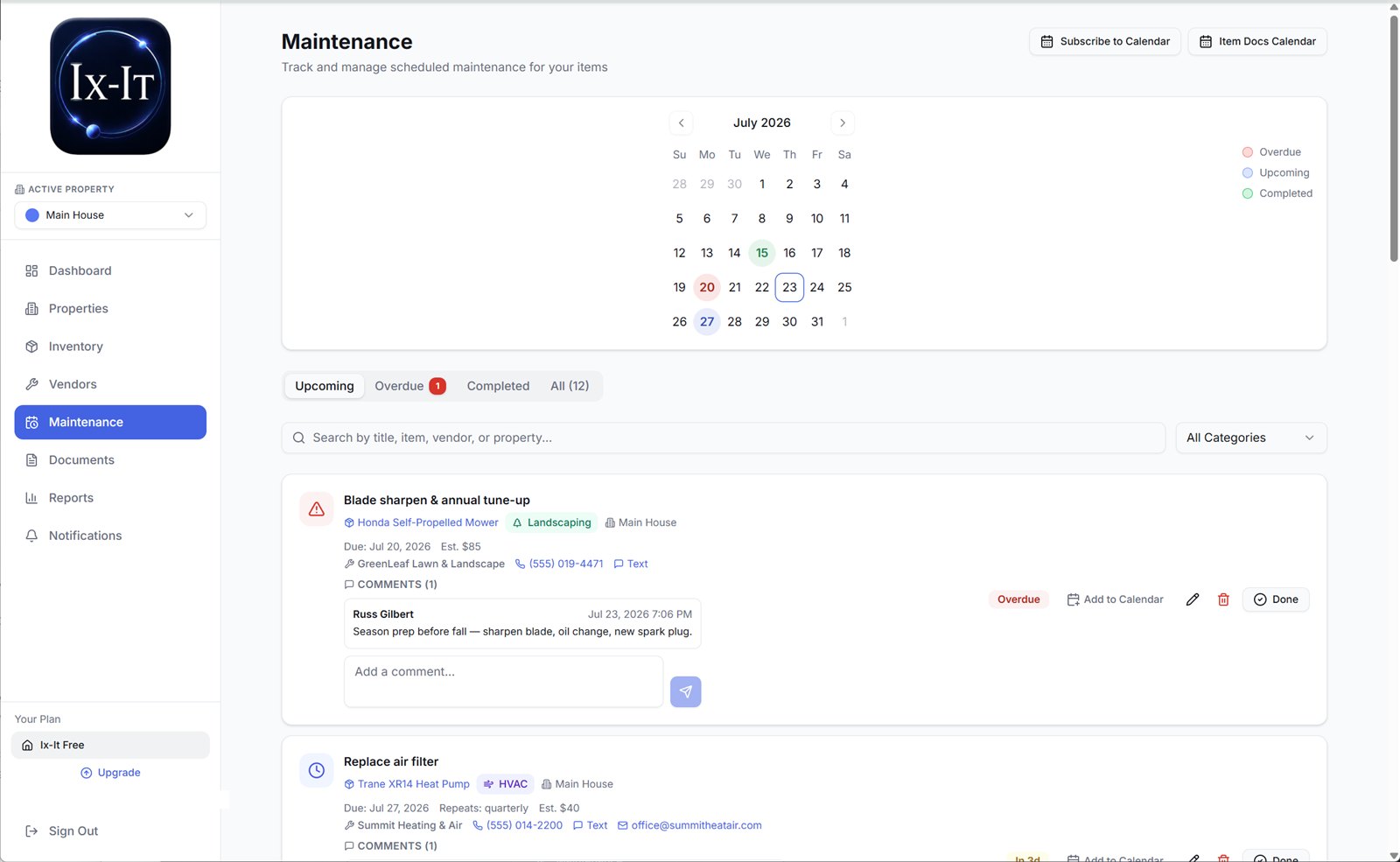Select July 20 overdue date
Screen dimensions: 1400x862
coord(707,287)
